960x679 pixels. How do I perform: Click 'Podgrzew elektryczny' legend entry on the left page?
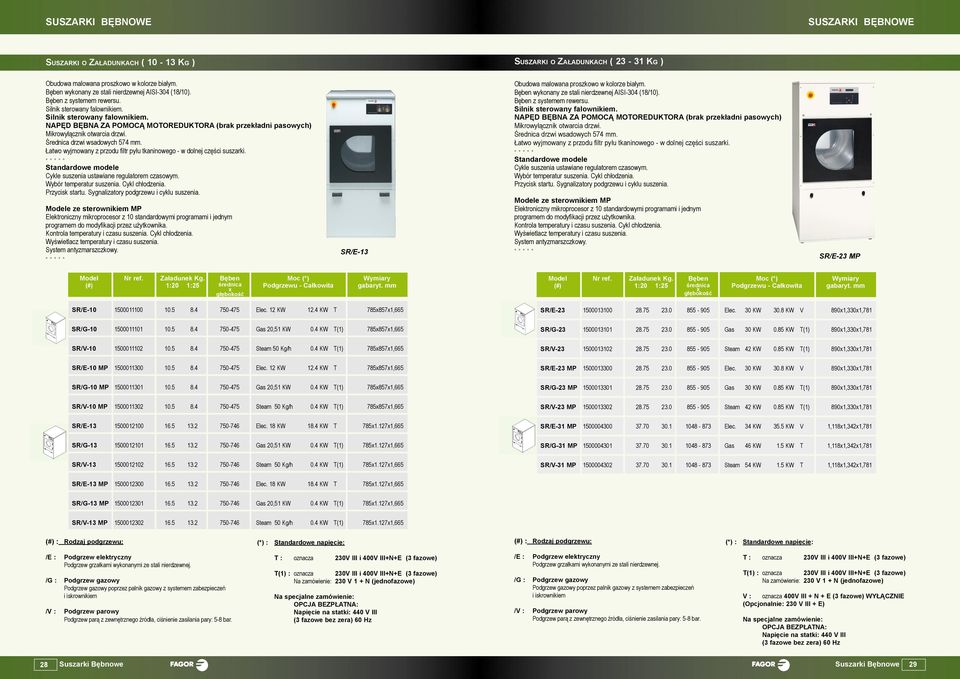[x=97, y=557]
